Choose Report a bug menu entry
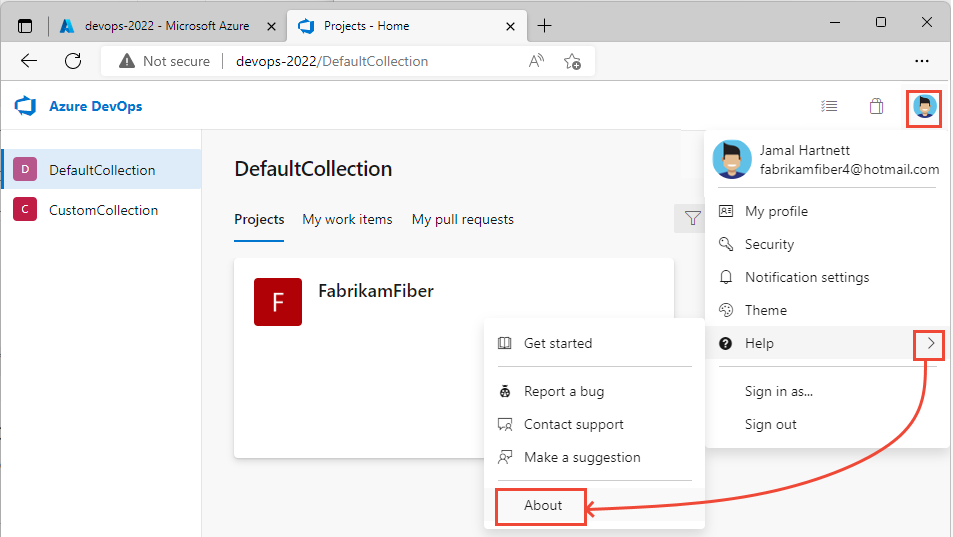The width and height of the screenshot is (953, 537). tap(594, 391)
